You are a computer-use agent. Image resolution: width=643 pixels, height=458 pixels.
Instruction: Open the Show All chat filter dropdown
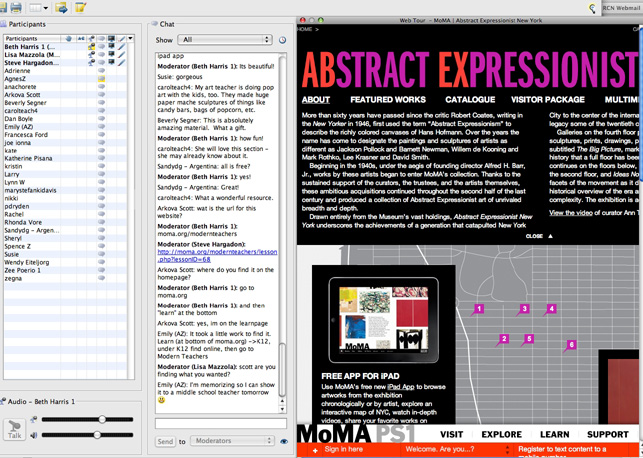[x=225, y=40]
